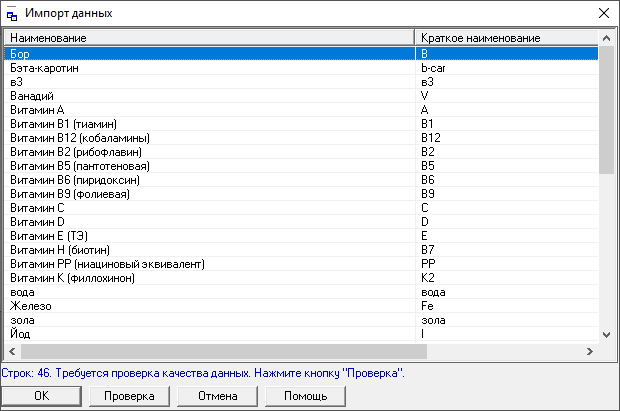
Task: Click the vertical scrollbar thumb
Action: click(x=606, y=110)
